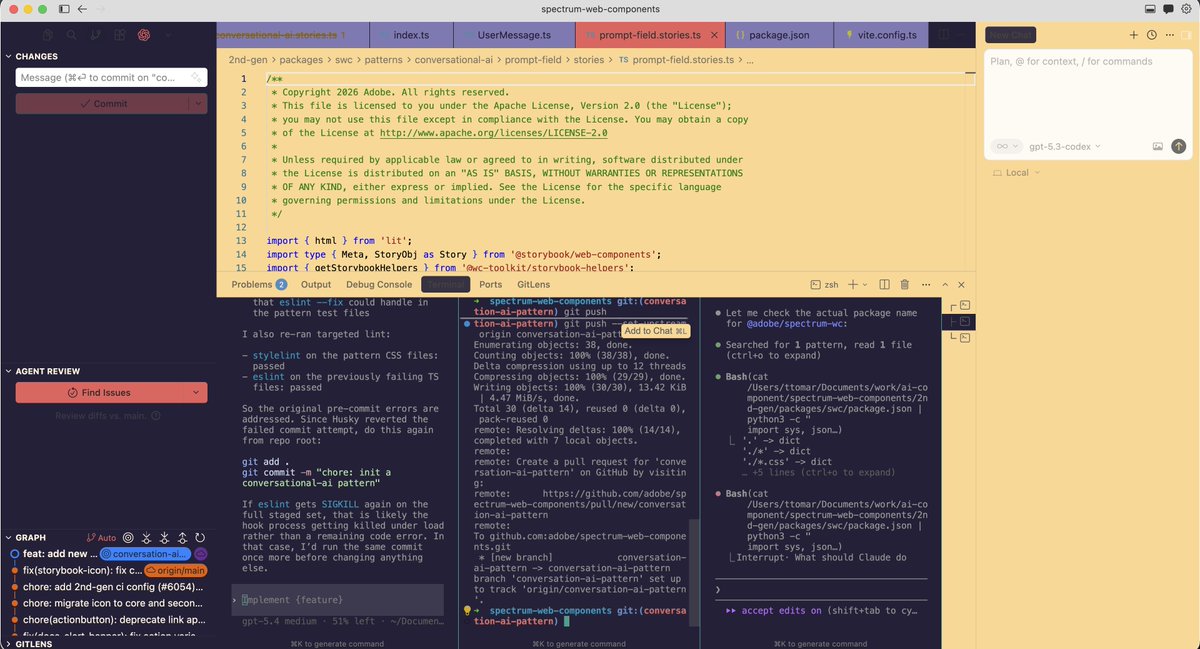
Task: Send the chat message with the arrow button
Action: (1179, 146)
